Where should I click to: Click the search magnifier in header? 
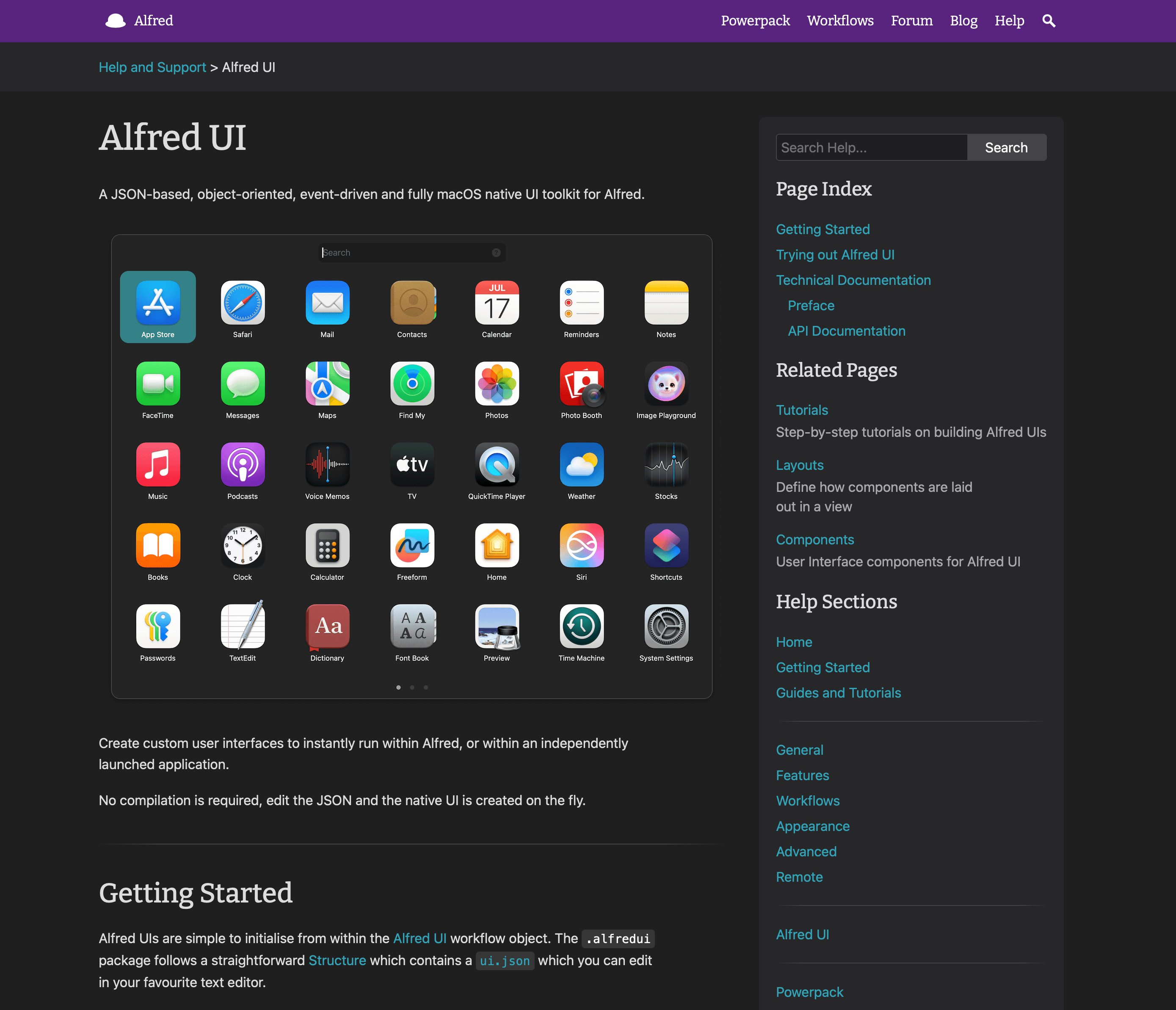1049,21
